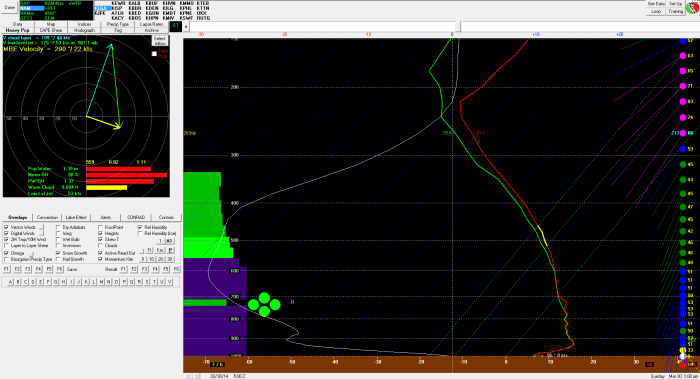Enable the Hail Growth checkbox
The width and height of the screenshot is (700, 379).
(x=58, y=259)
